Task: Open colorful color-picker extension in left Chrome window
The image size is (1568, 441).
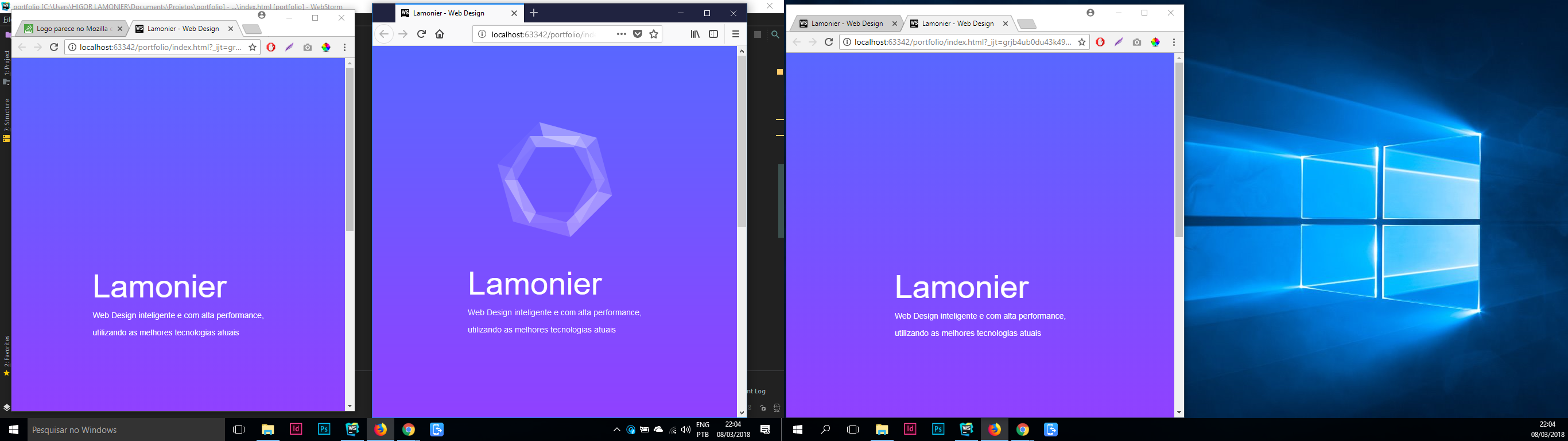Action: point(326,47)
